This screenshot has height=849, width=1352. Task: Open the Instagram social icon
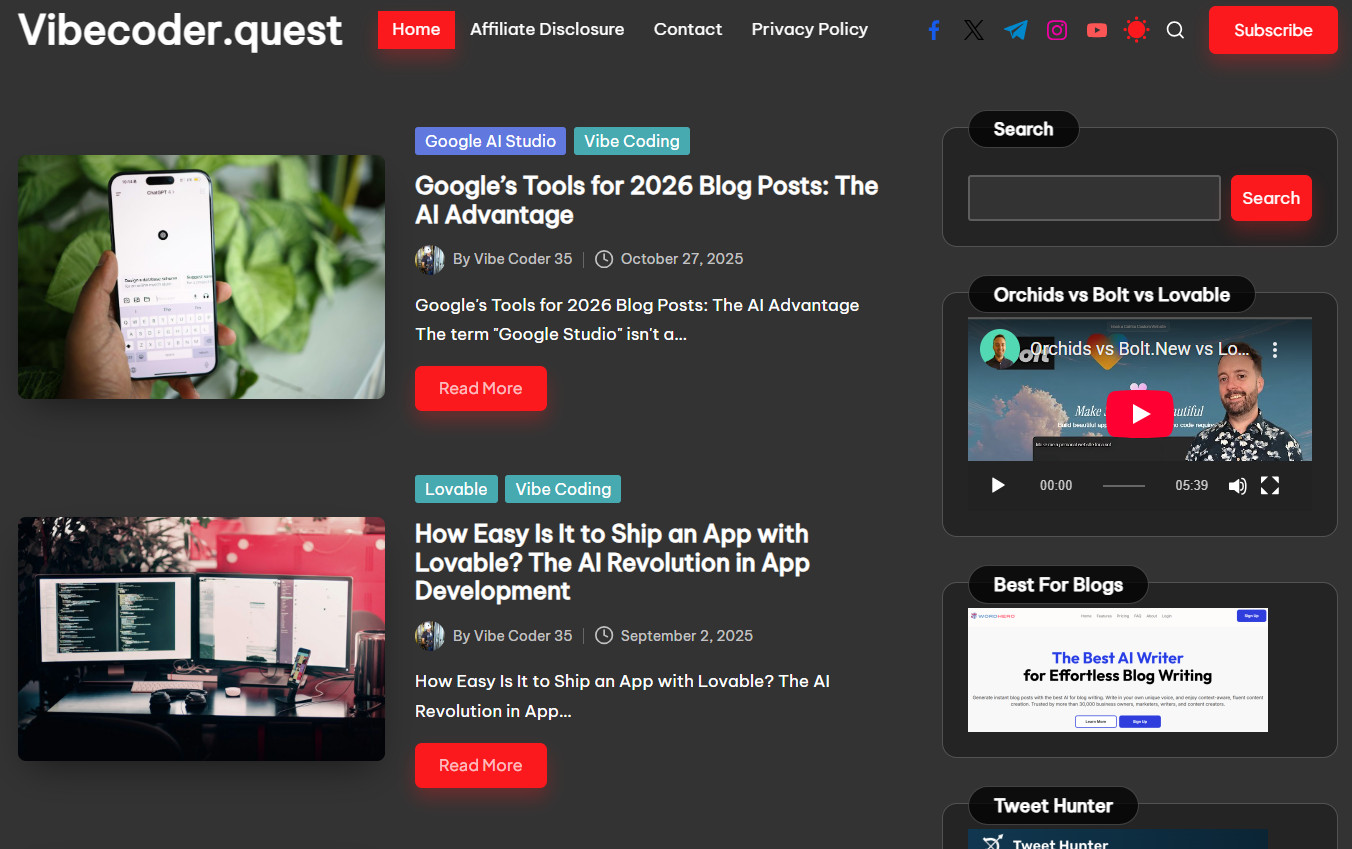[x=1057, y=30]
